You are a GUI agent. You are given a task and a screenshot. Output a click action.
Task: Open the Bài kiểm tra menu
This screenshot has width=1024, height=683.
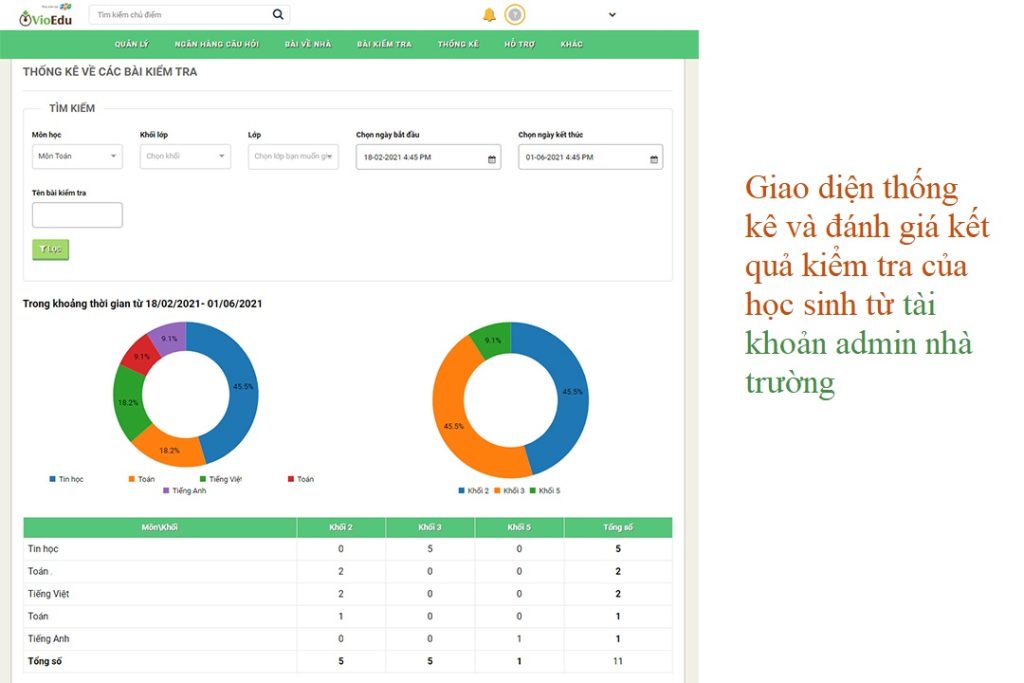pyautogui.click(x=384, y=45)
